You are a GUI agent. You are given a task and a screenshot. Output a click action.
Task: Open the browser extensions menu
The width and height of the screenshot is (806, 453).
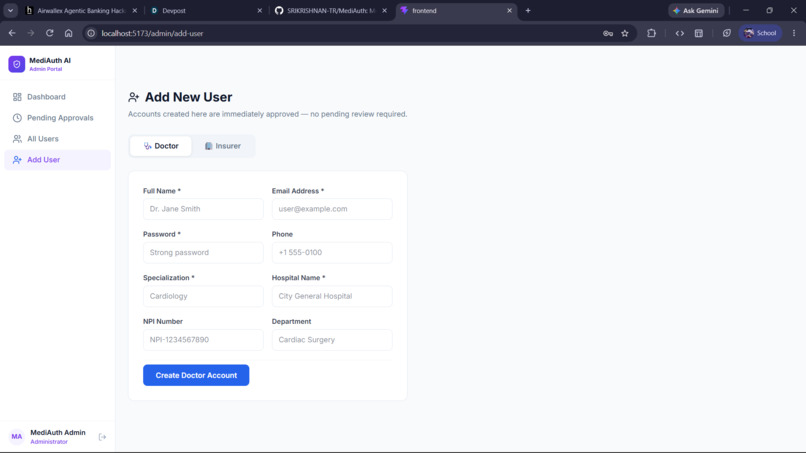click(x=651, y=33)
